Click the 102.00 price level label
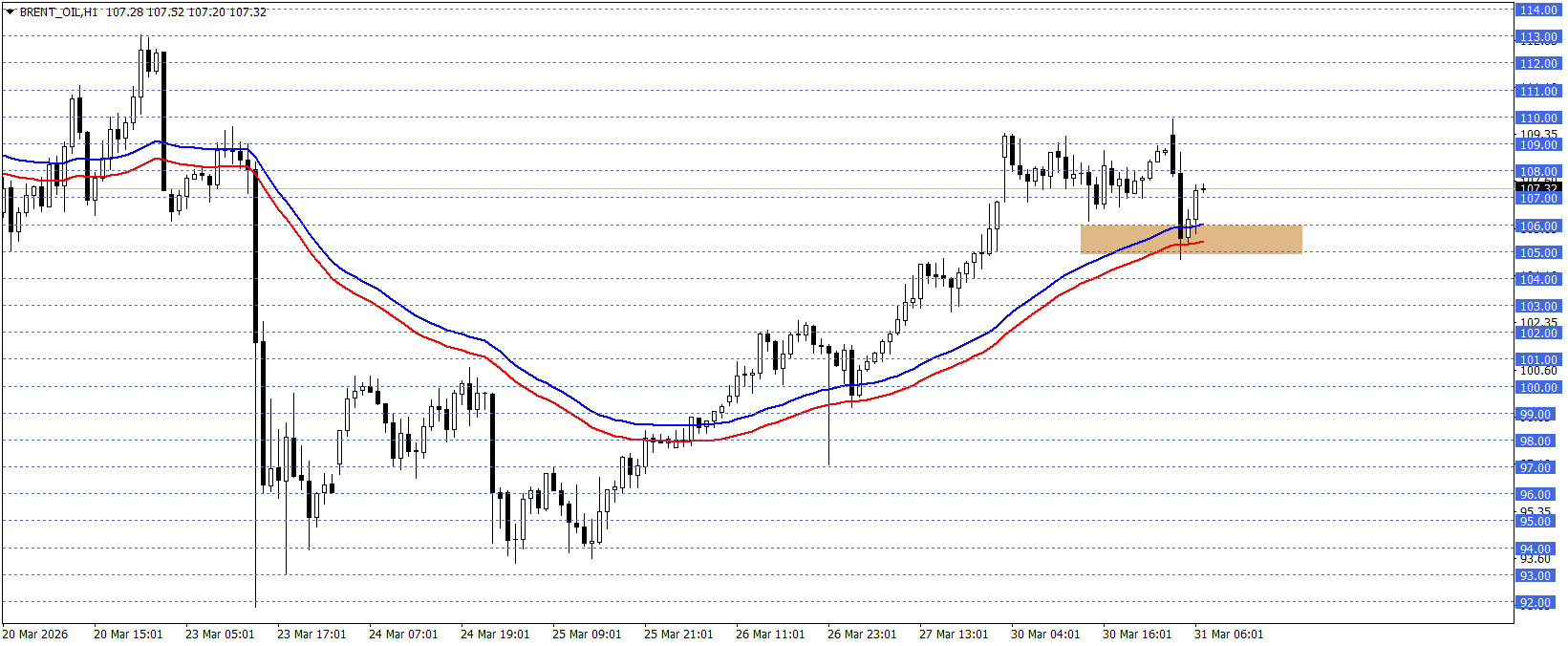This screenshot has width=1568, height=646. [1537, 334]
